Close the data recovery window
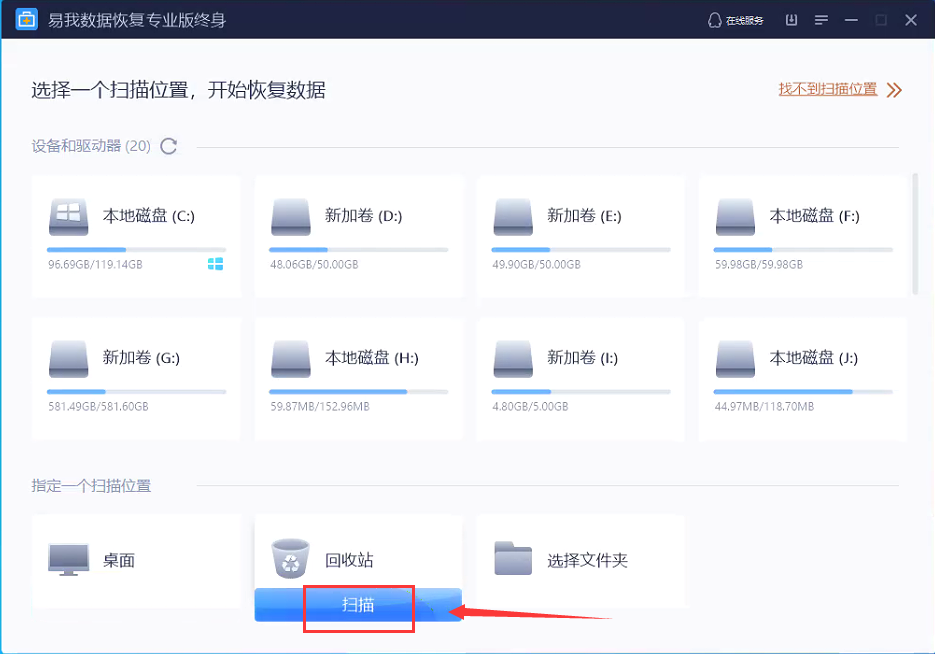Screen dimensions: 935x654 click(x=911, y=20)
